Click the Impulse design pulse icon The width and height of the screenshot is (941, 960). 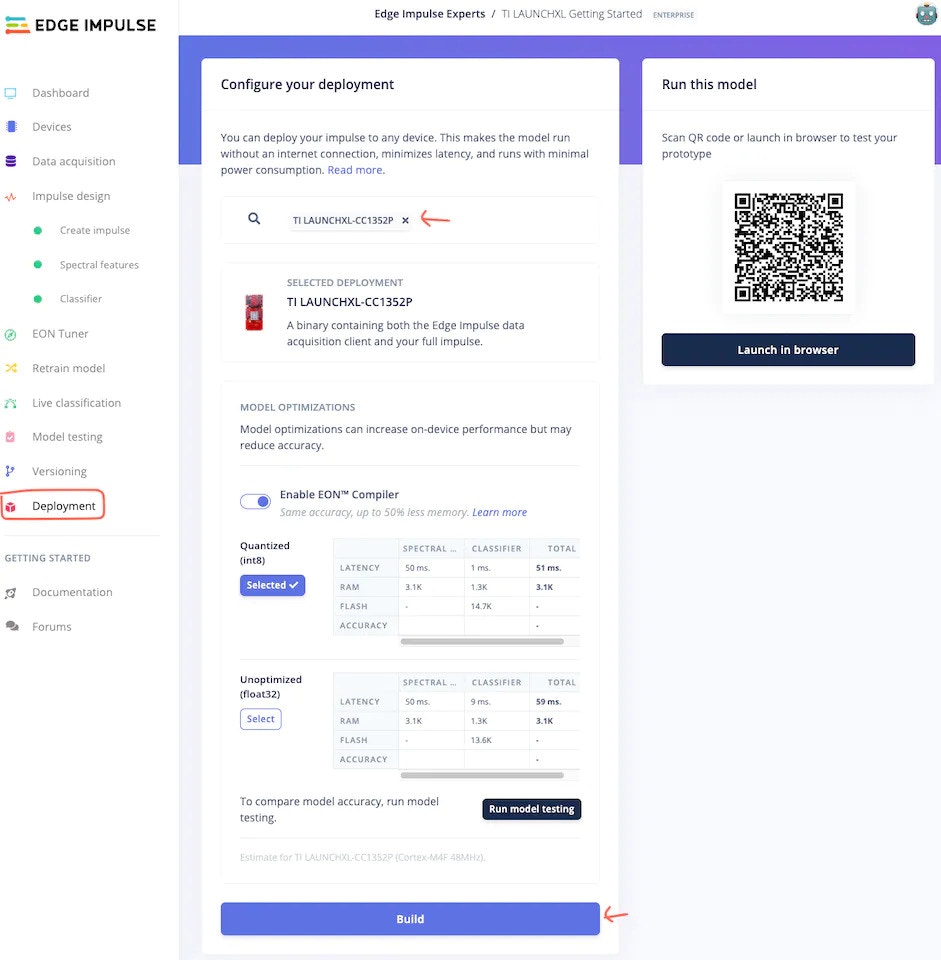[x=10, y=197]
